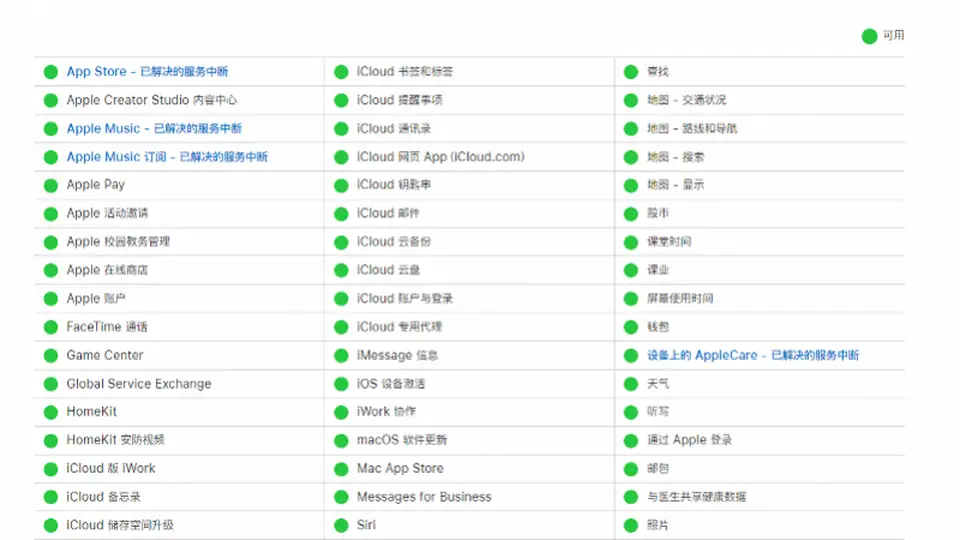Open the 设备上的 AppleCare resolved outage link
The height and width of the screenshot is (540, 960).
[x=753, y=355]
